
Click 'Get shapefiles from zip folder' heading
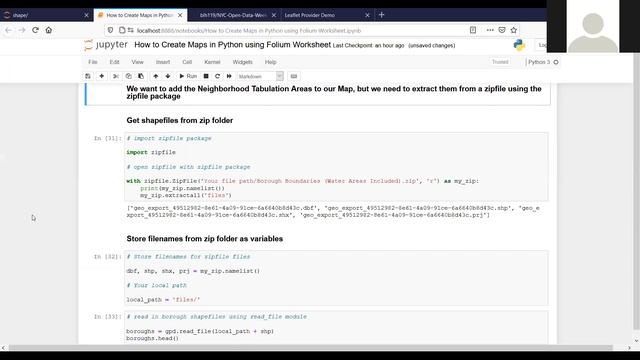[180, 120]
